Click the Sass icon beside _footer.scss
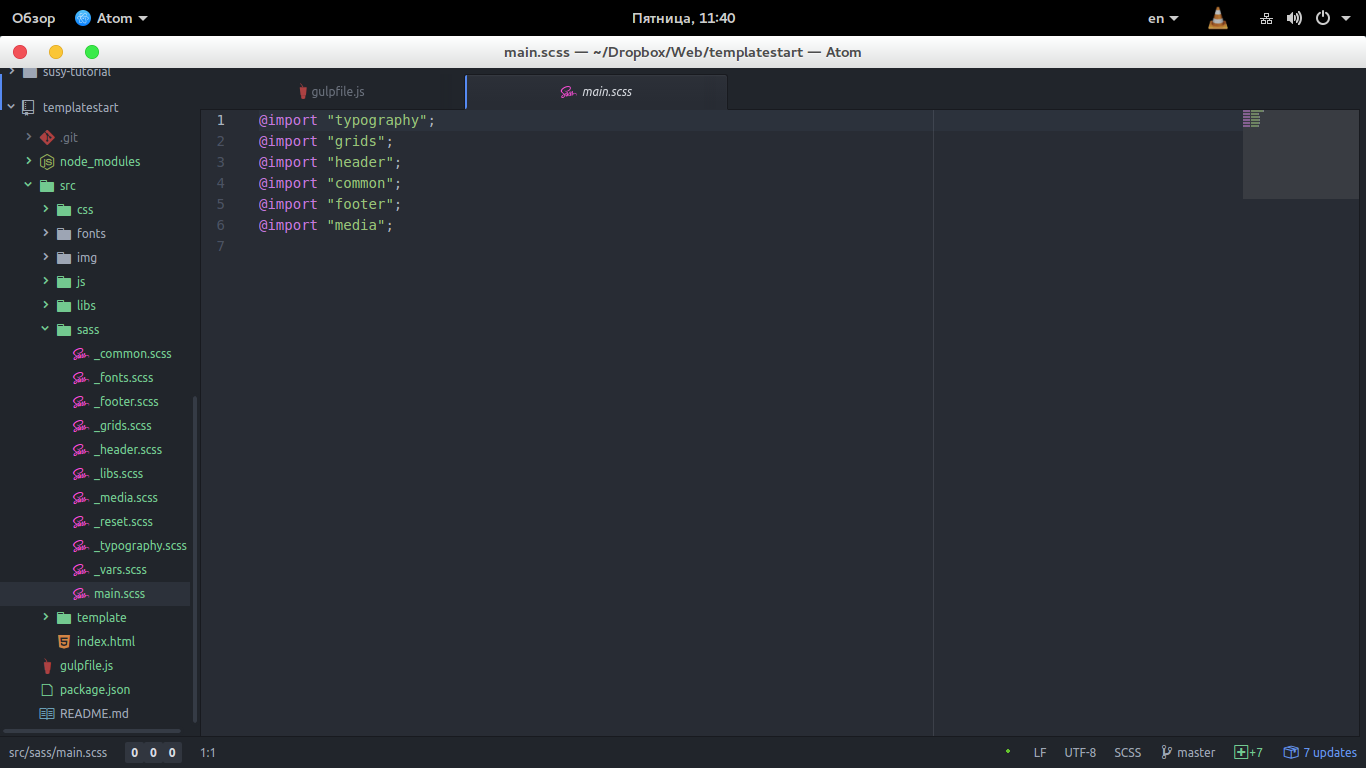1366x768 pixels. 80,402
